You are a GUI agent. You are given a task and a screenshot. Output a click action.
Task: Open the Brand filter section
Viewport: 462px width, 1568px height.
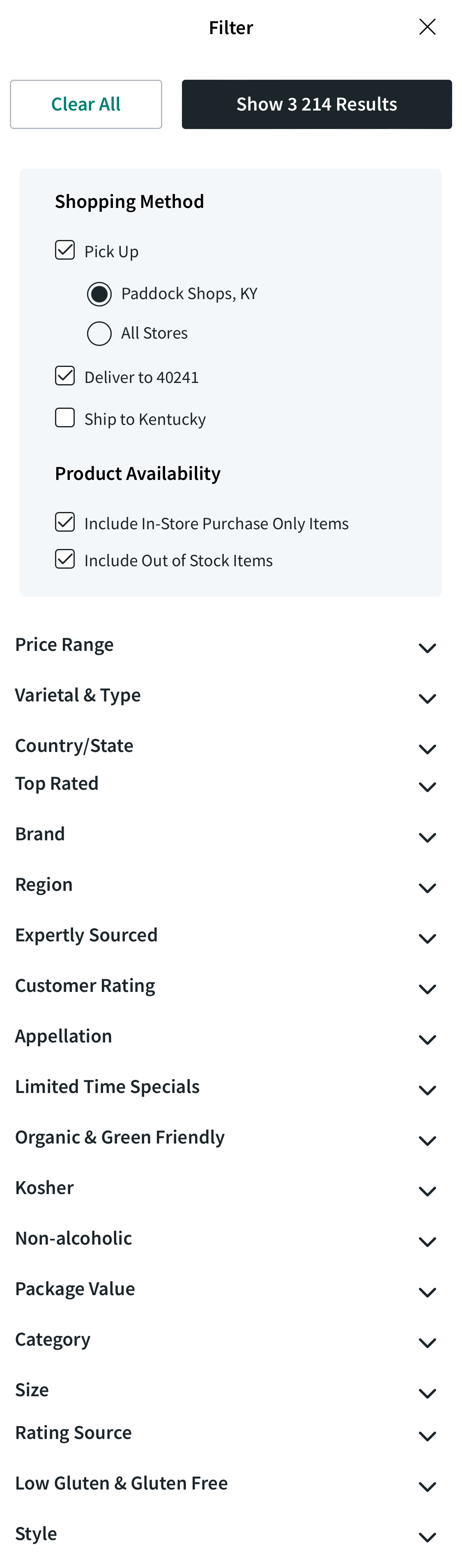(x=428, y=837)
